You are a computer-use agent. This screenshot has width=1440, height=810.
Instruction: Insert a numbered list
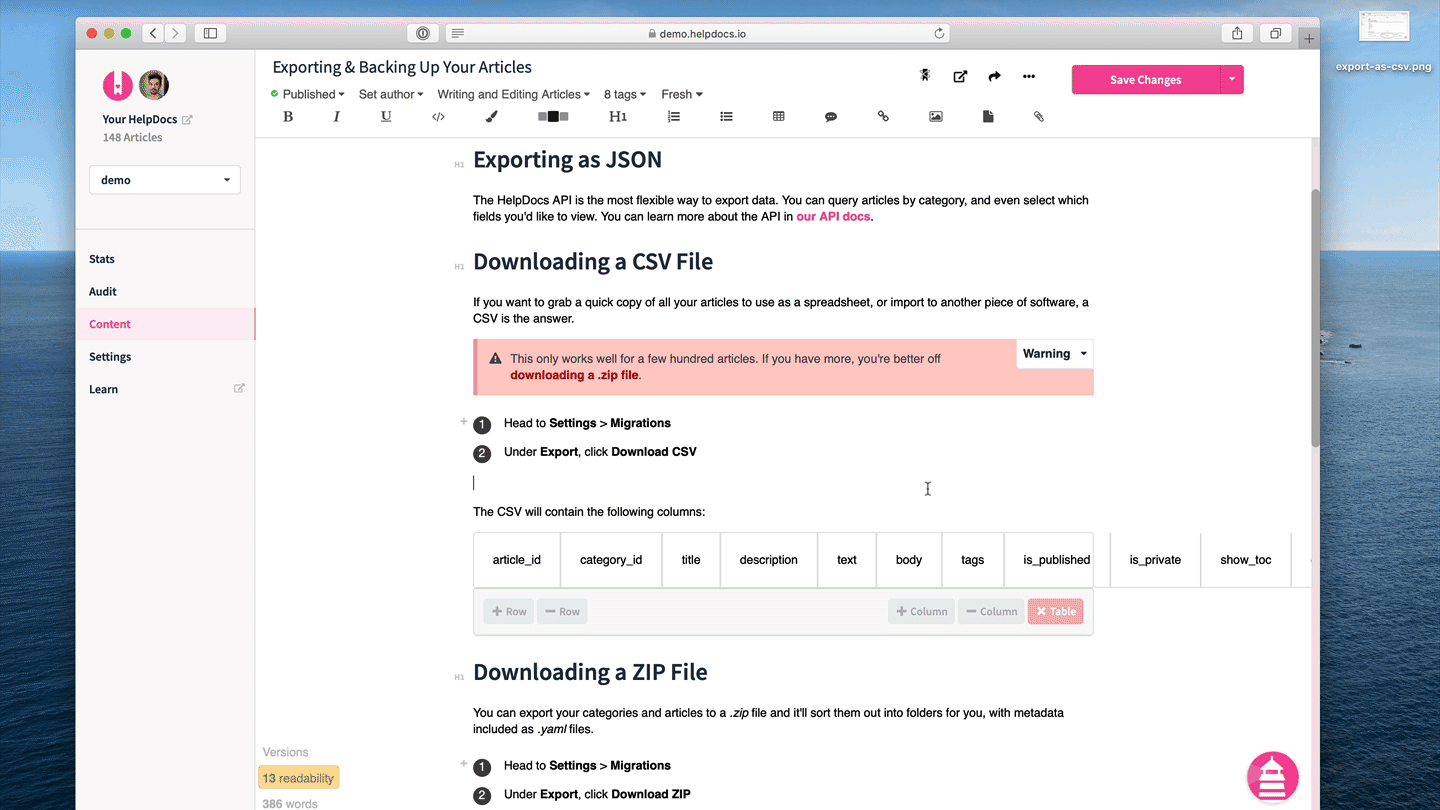(x=674, y=117)
